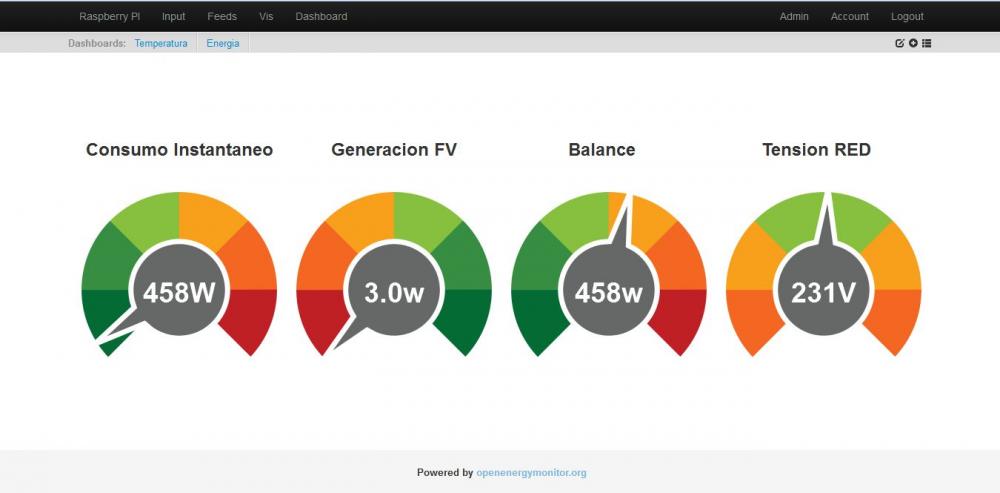Select the Vis menu item
Screen dimensions: 1000x493
[x=266, y=17]
